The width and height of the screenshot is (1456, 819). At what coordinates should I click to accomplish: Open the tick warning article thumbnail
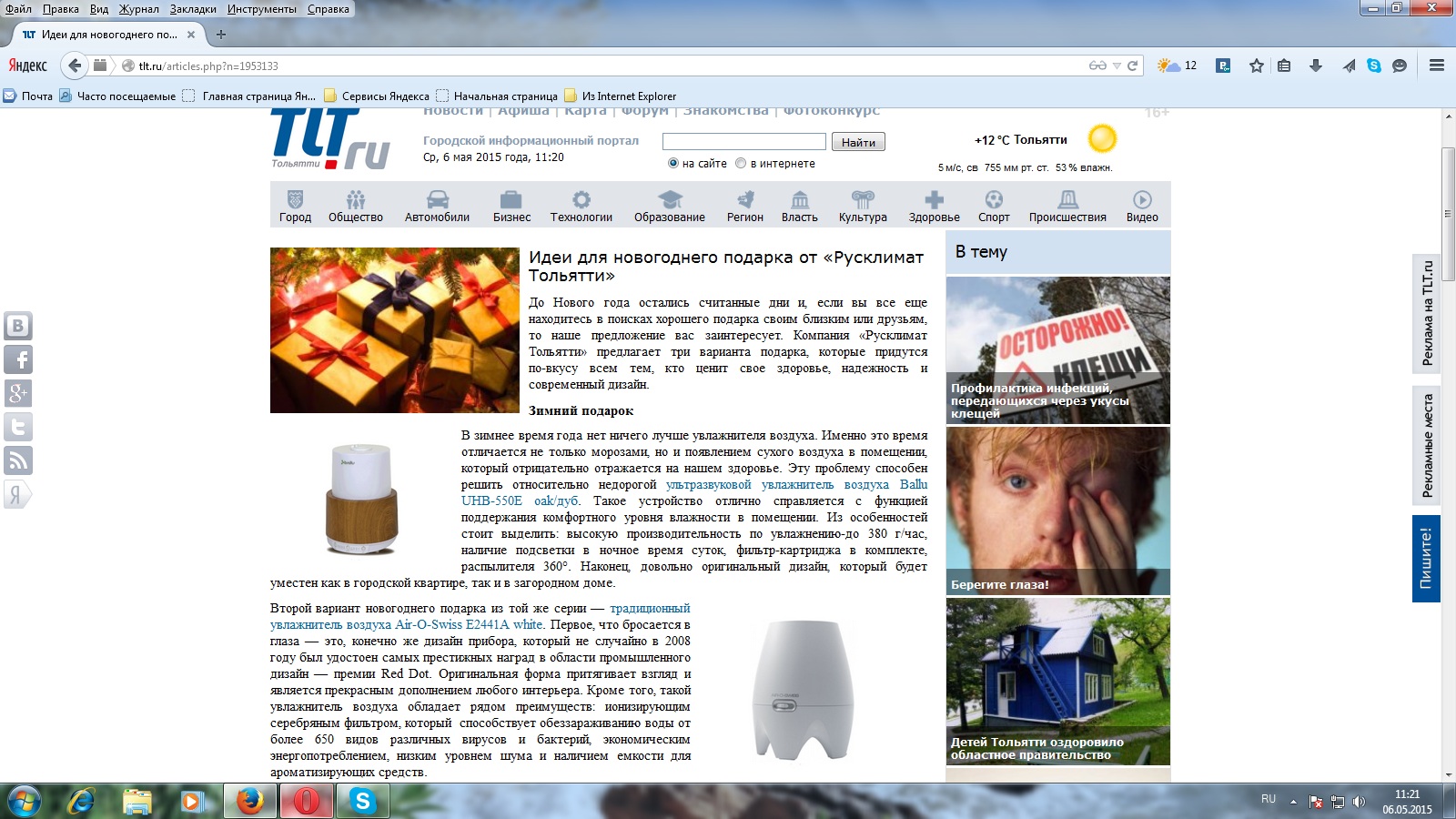pos(1058,350)
